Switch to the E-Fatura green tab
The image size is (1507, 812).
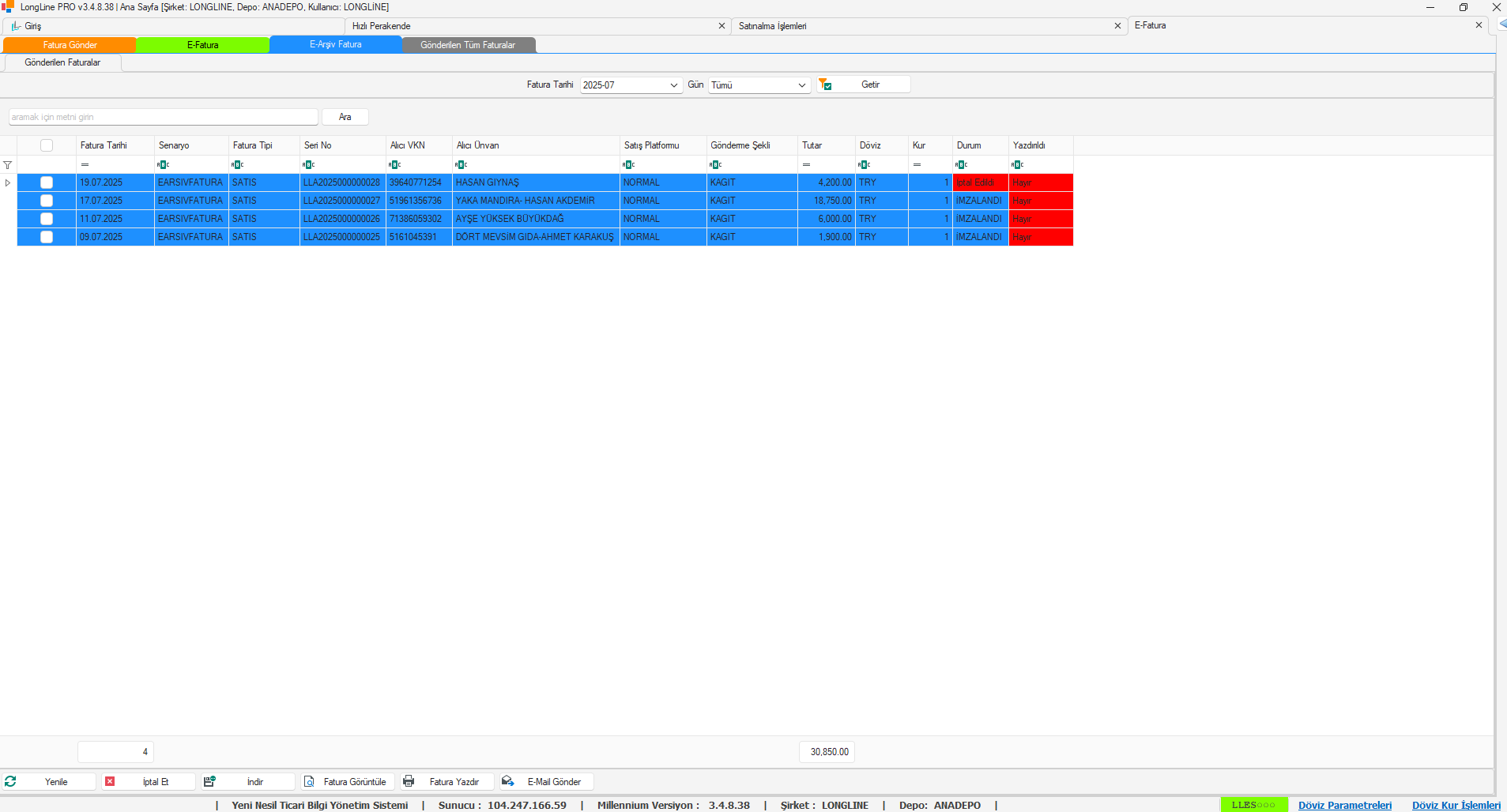pyautogui.click(x=202, y=45)
